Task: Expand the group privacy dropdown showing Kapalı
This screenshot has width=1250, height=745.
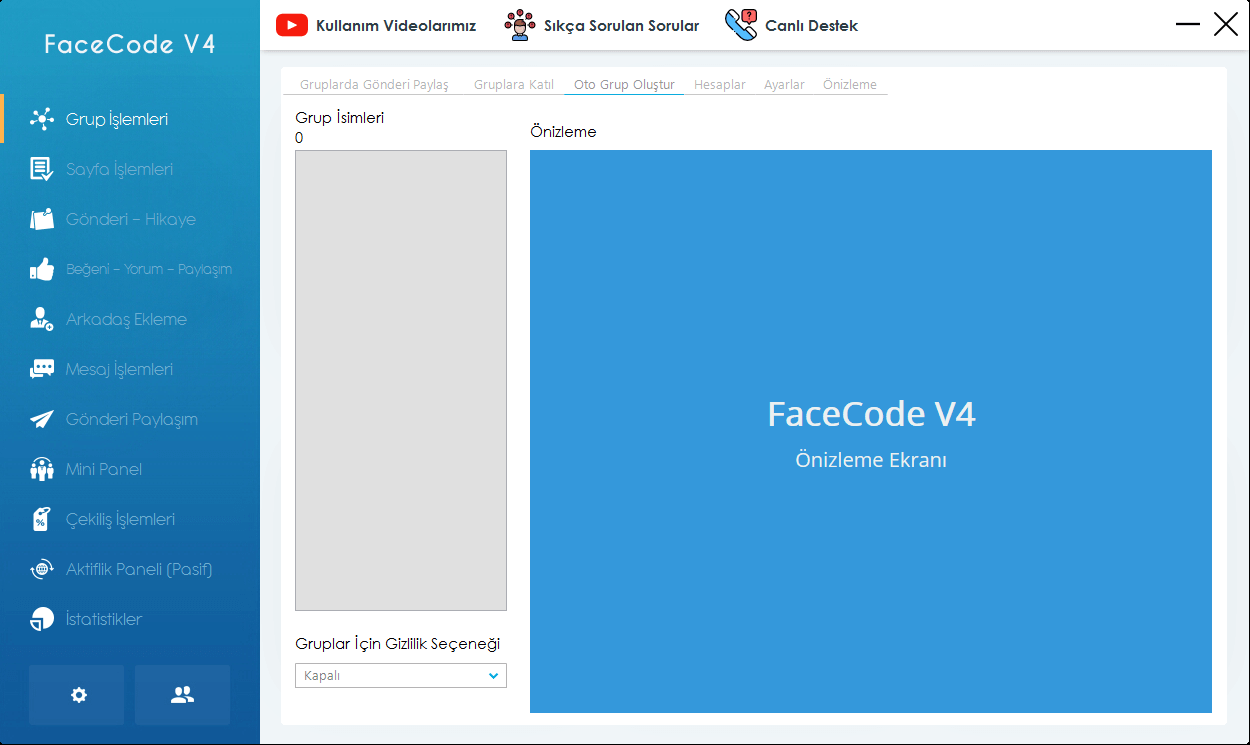Action: tap(401, 676)
